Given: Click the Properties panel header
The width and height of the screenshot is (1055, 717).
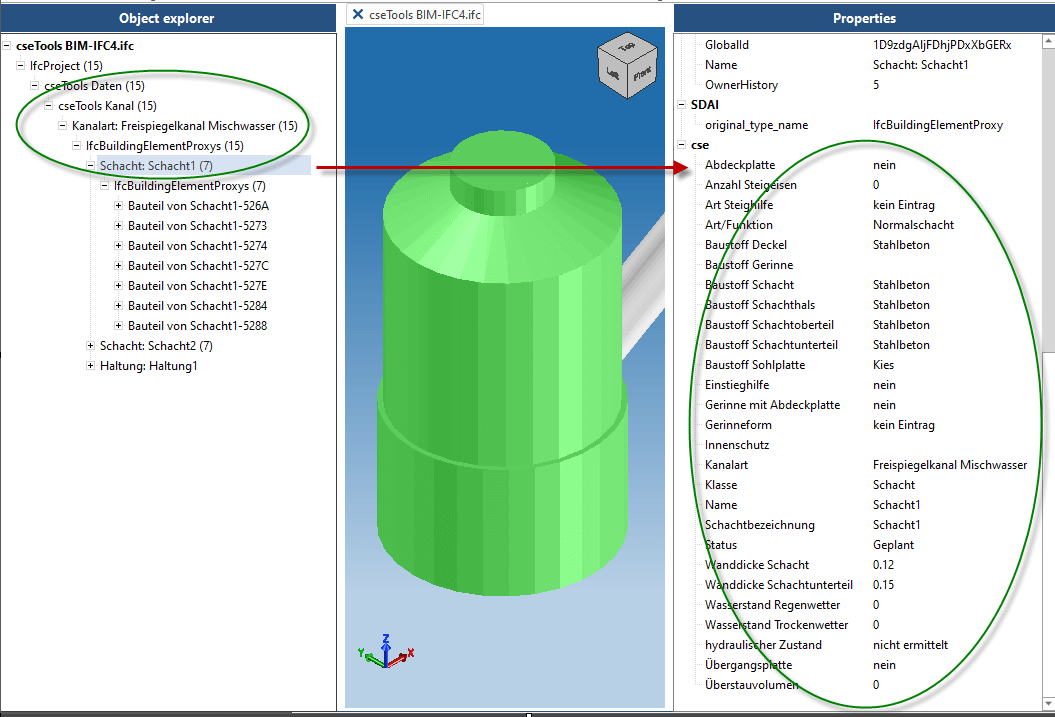Looking at the screenshot, I should (x=864, y=18).
